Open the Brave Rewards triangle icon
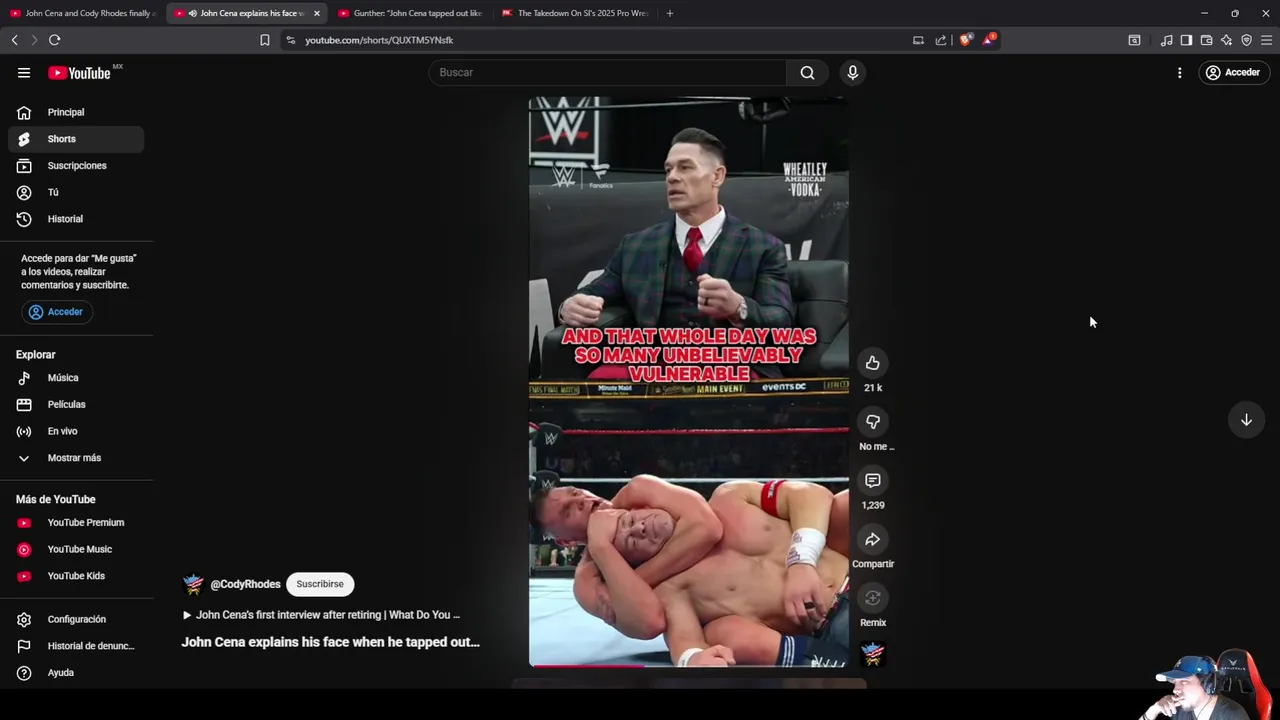 click(988, 40)
